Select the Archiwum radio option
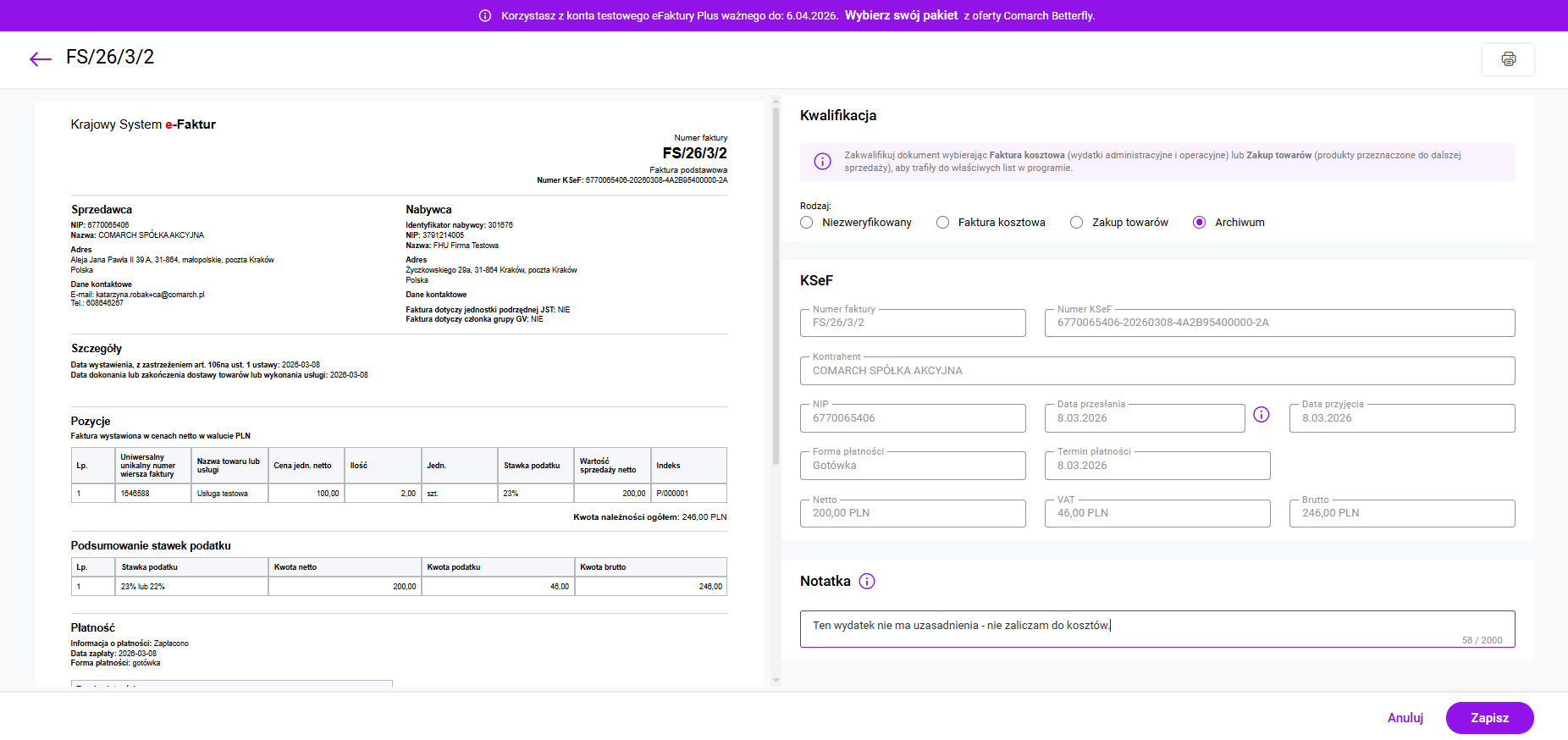Image resolution: width=1568 pixels, height=740 pixels. pyautogui.click(x=1199, y=223)
